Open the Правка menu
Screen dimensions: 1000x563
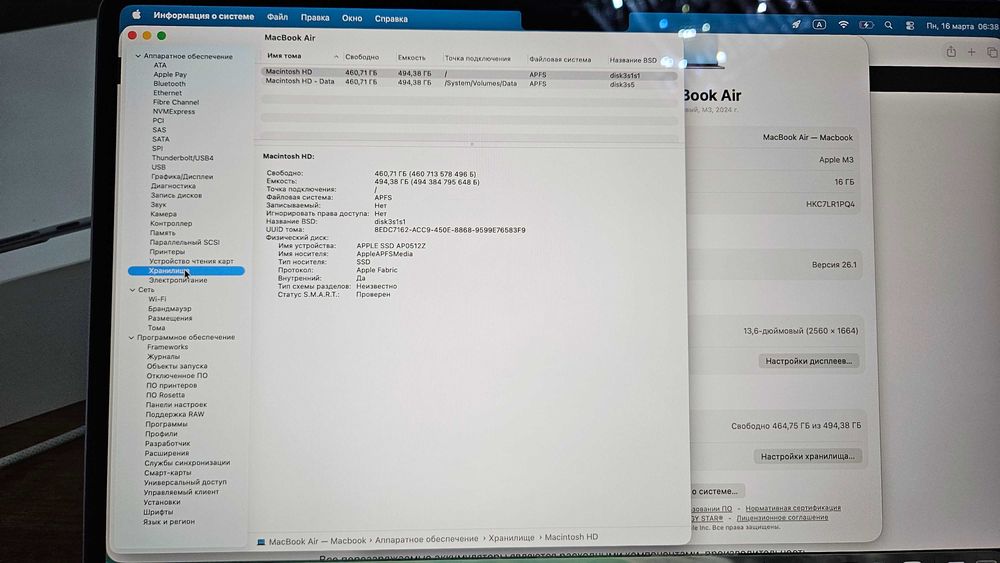pyautogui.click(x=315, y=18)
